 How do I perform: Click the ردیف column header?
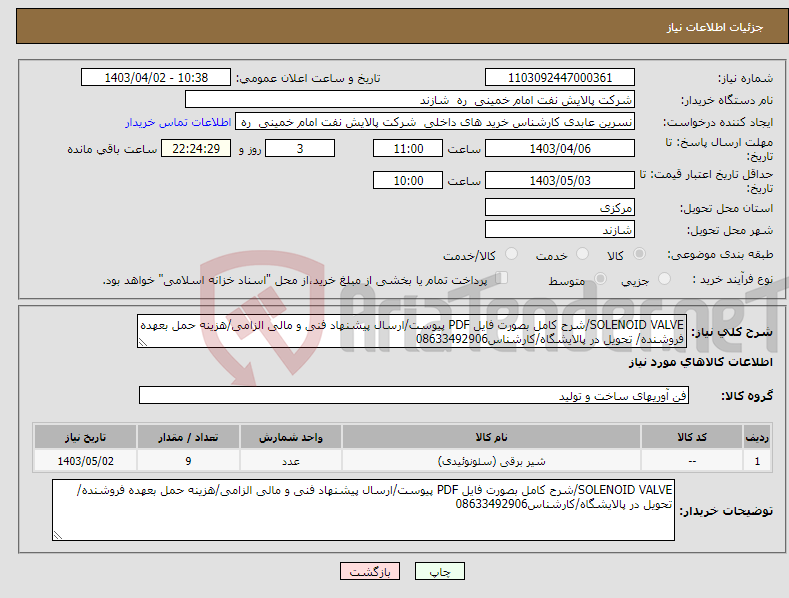[x=757, y=437]
